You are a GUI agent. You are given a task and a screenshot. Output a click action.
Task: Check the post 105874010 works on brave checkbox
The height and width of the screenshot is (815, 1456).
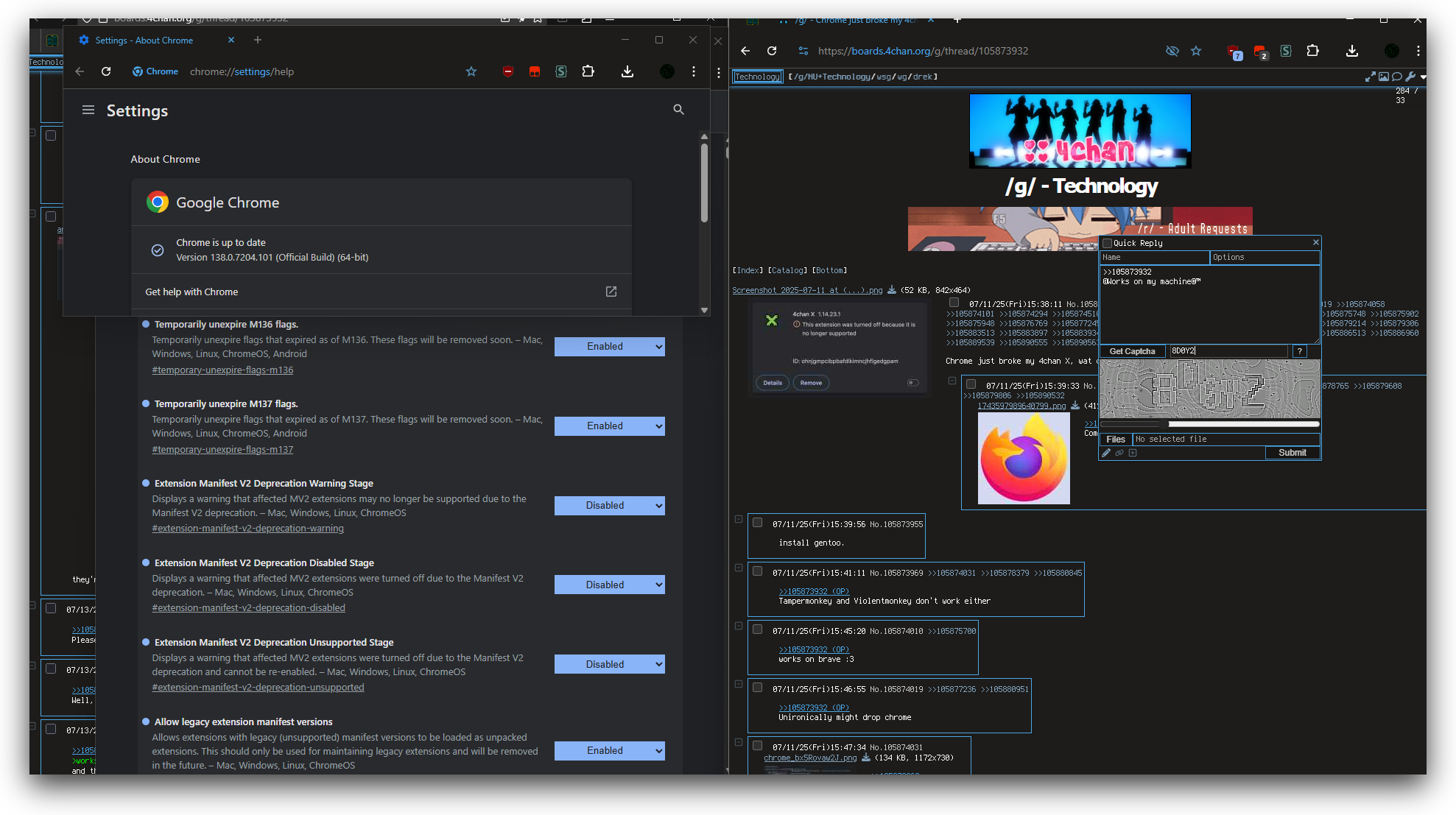click(757, 629)
